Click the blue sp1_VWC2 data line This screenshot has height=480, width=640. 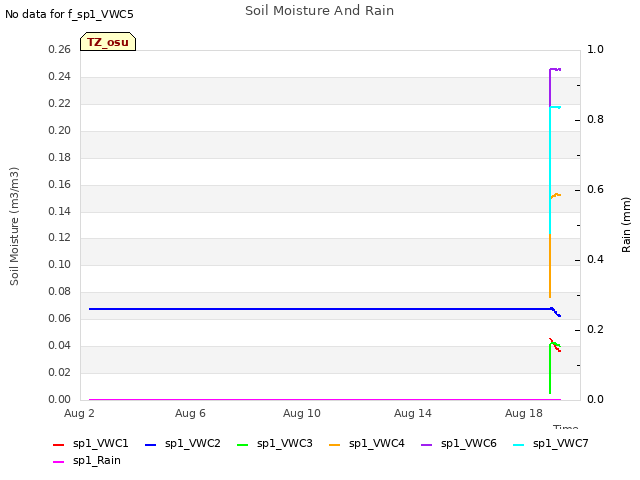click(318, 309)
